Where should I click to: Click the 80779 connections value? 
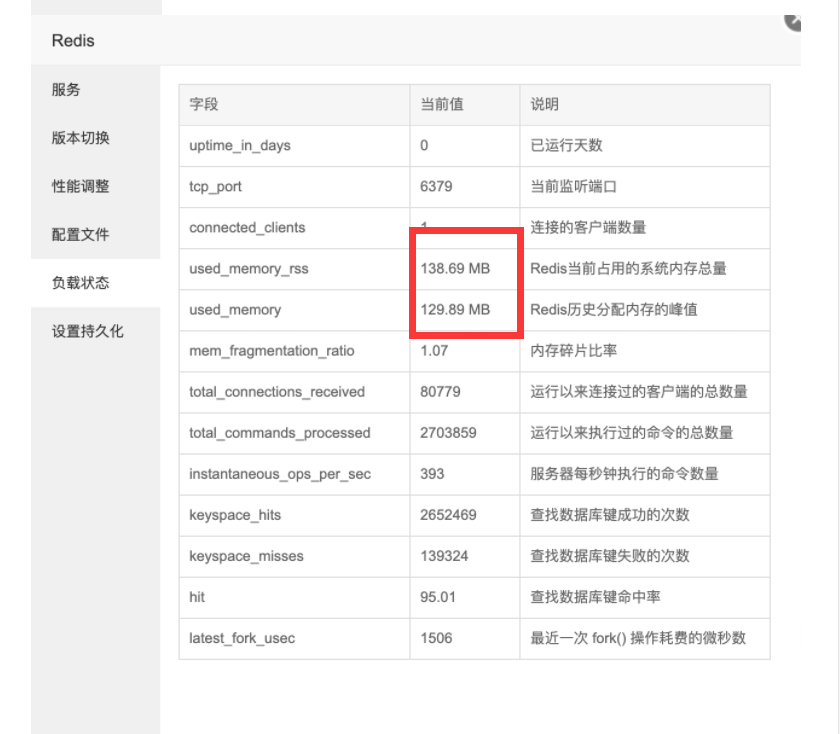[440, 392]
